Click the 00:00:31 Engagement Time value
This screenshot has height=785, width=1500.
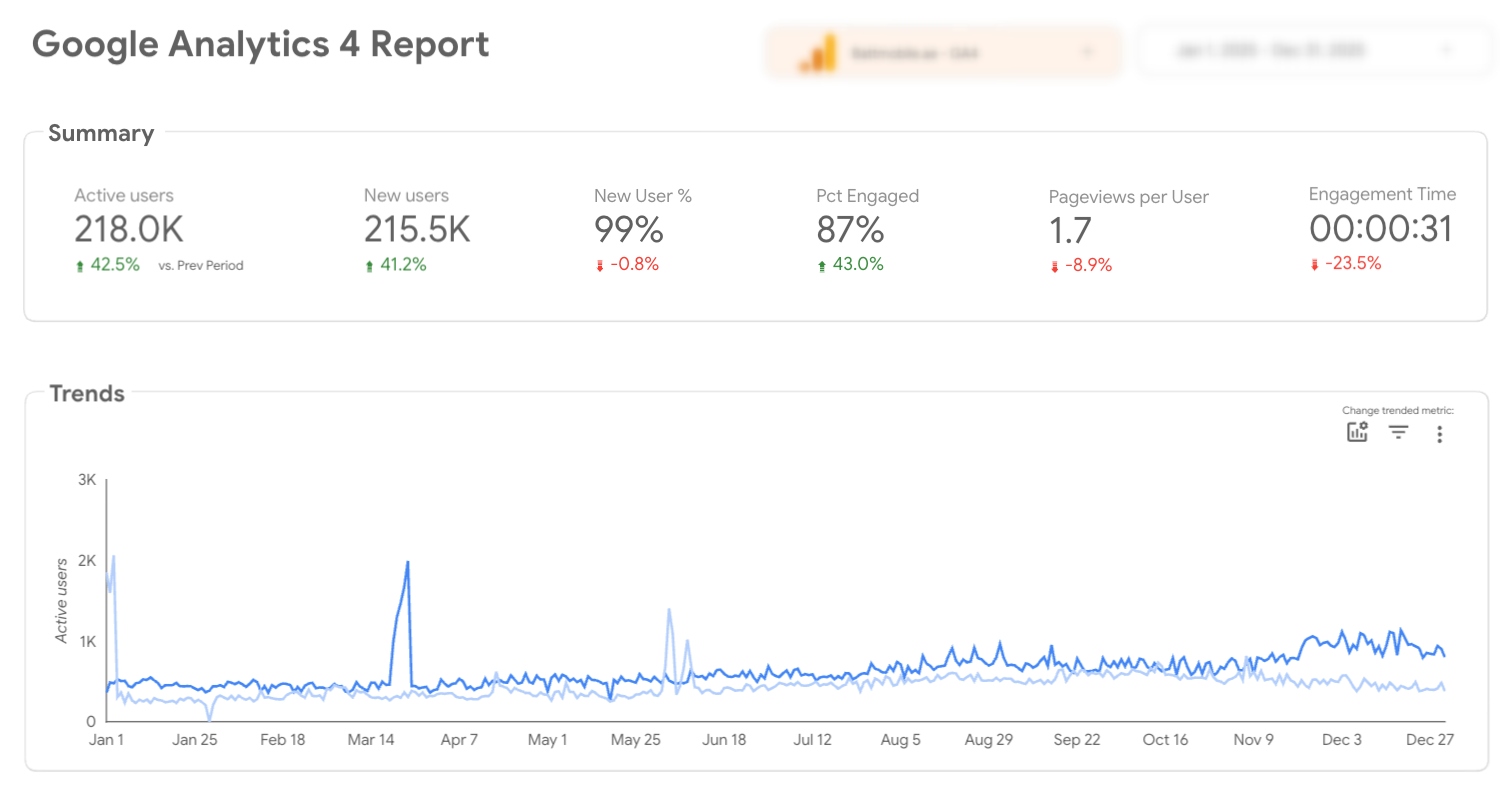pyautogui.click(x=1380, y=229)
